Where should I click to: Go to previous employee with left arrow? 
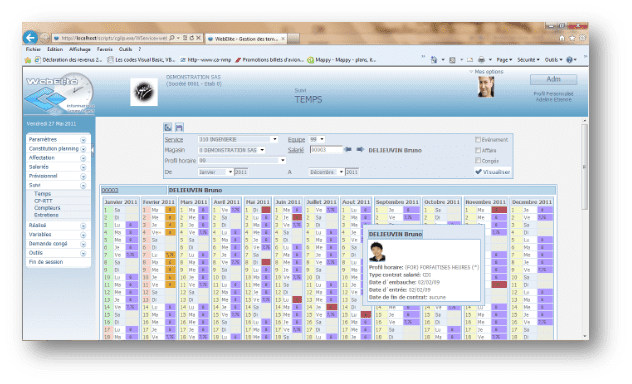(x=347, y=149)
